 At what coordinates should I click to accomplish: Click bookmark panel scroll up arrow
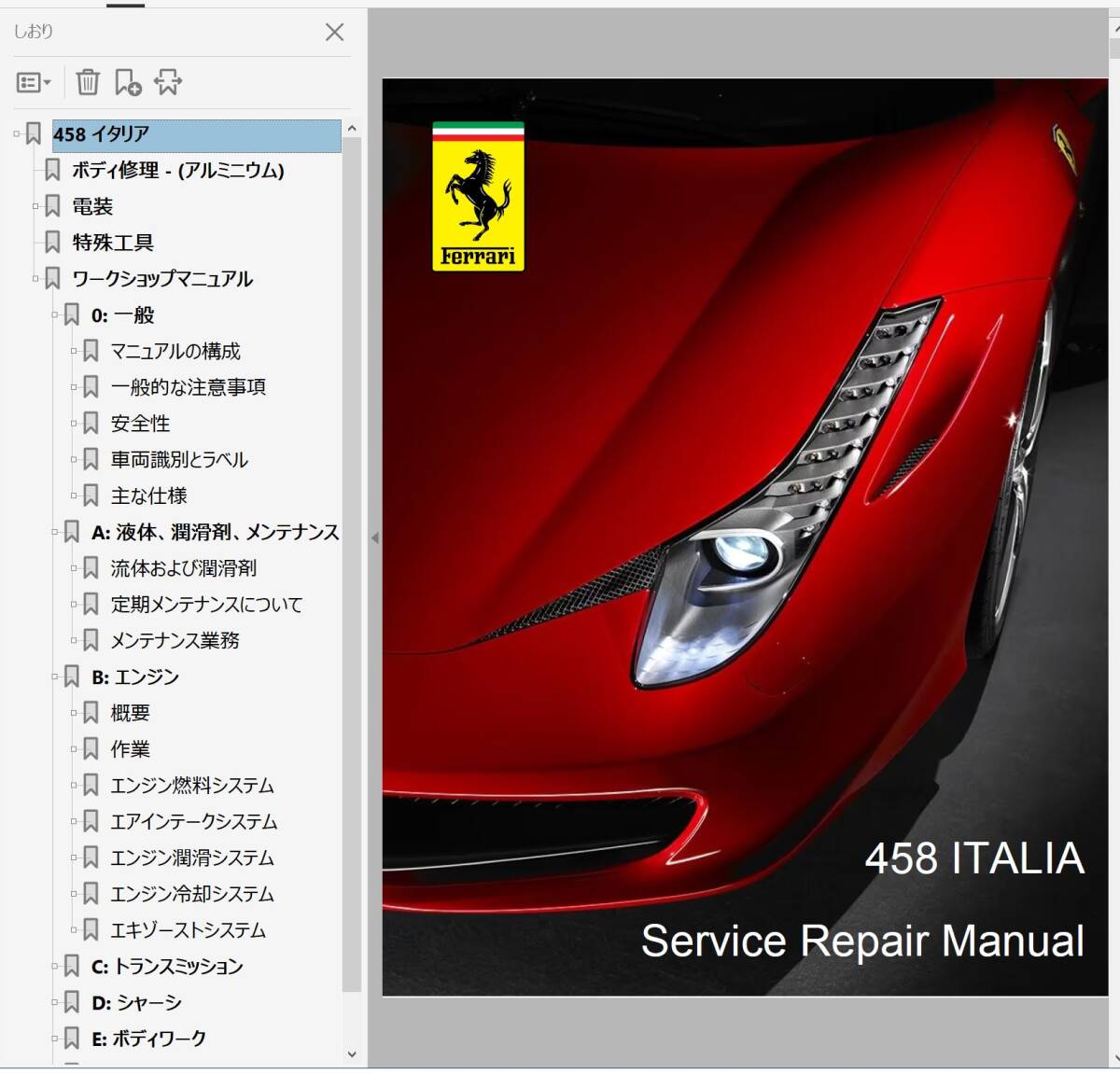tap(352, 129)
